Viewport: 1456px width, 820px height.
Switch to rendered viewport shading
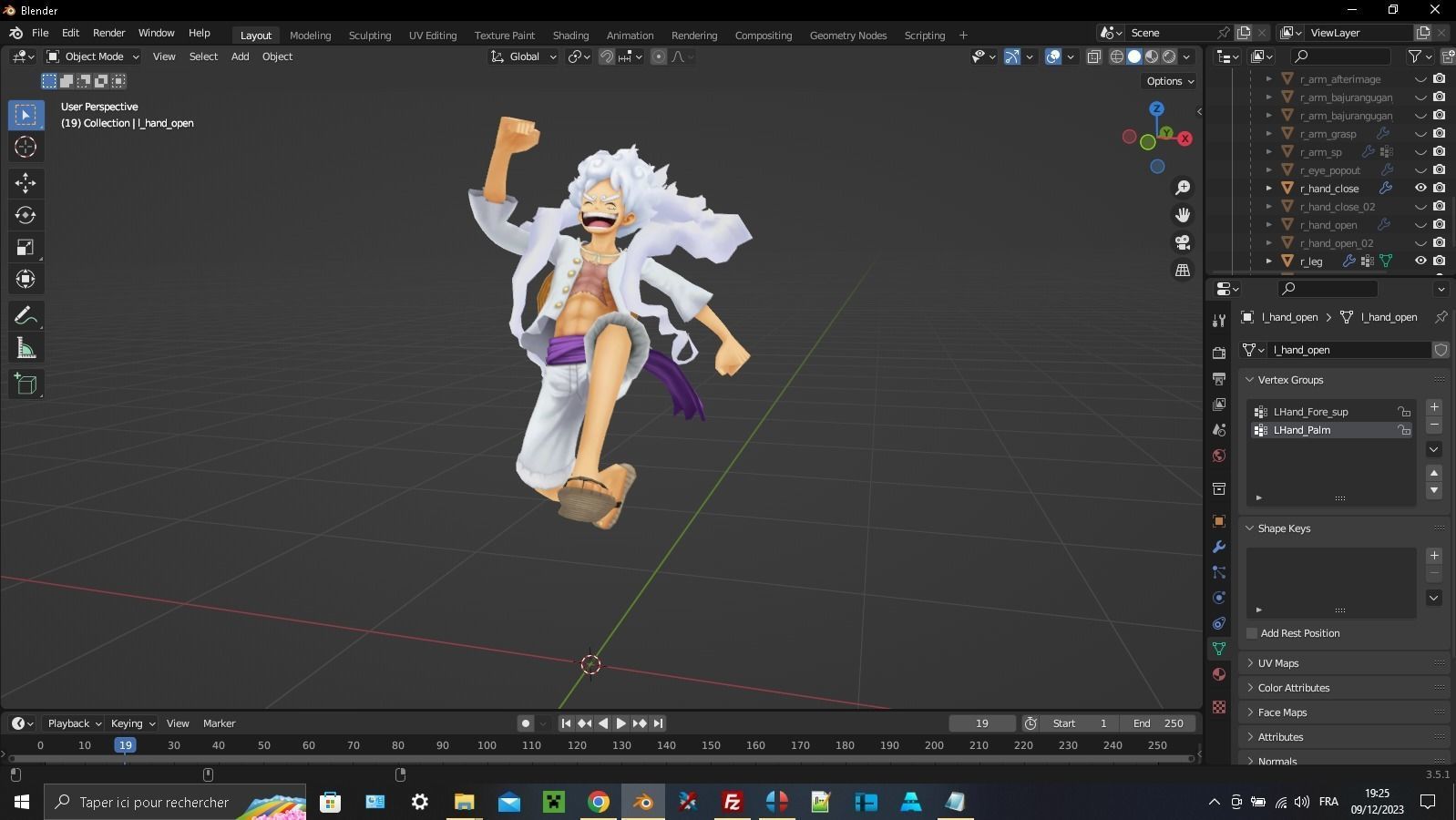click(1169, 56)
